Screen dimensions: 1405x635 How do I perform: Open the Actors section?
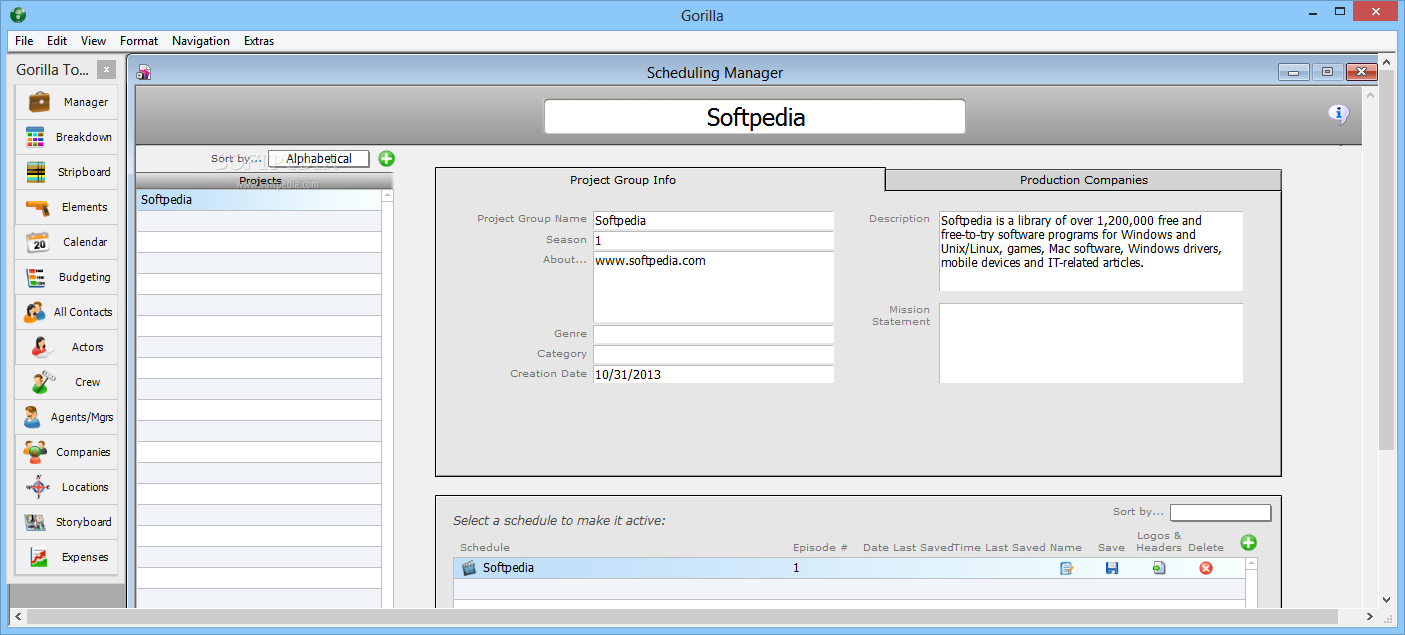pos(66,347)
